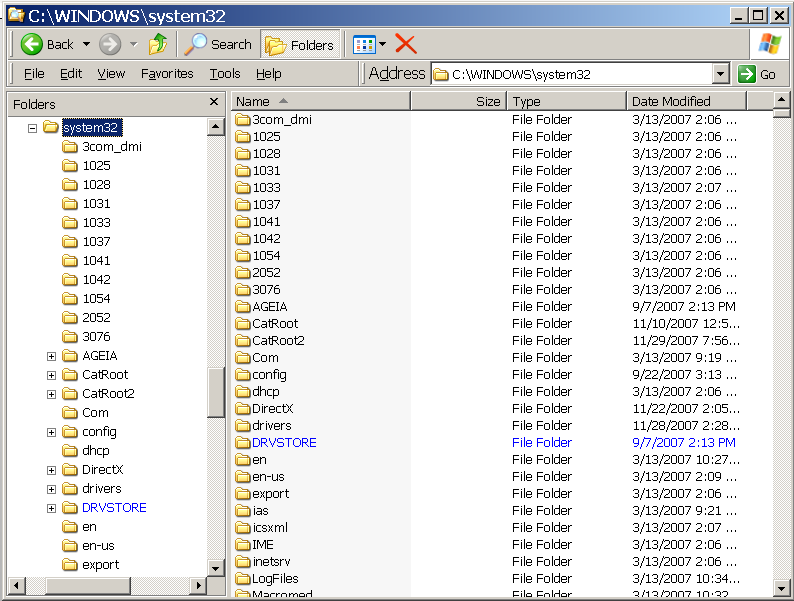
Task: Expand config in folder tree
Action: [51, 432]
